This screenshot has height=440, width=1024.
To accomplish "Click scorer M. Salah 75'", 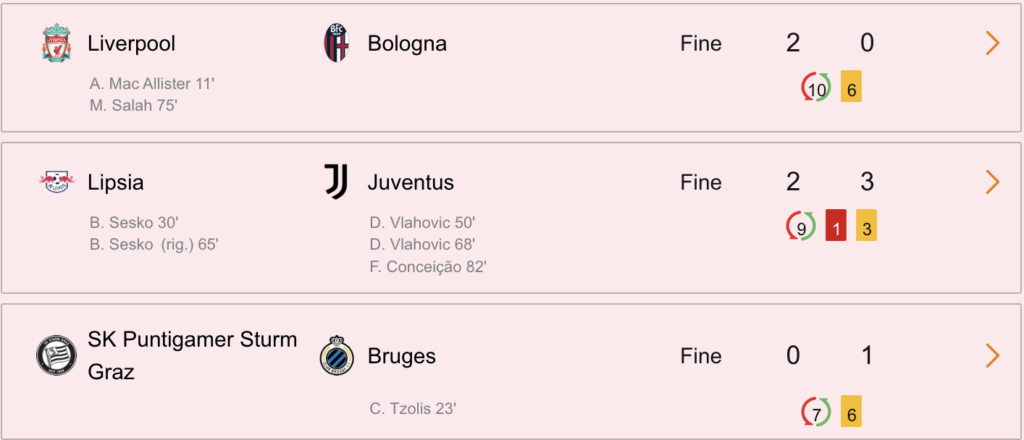I will point(134,105).
